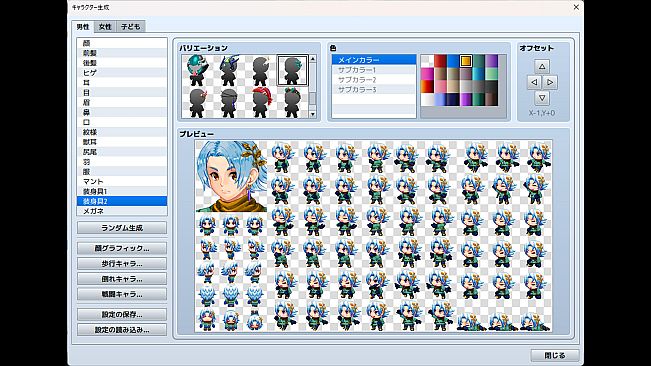Screen dimensions: 651x366
Task: Pick the navy blue color swatch
Action: click(x=453, y=100)
